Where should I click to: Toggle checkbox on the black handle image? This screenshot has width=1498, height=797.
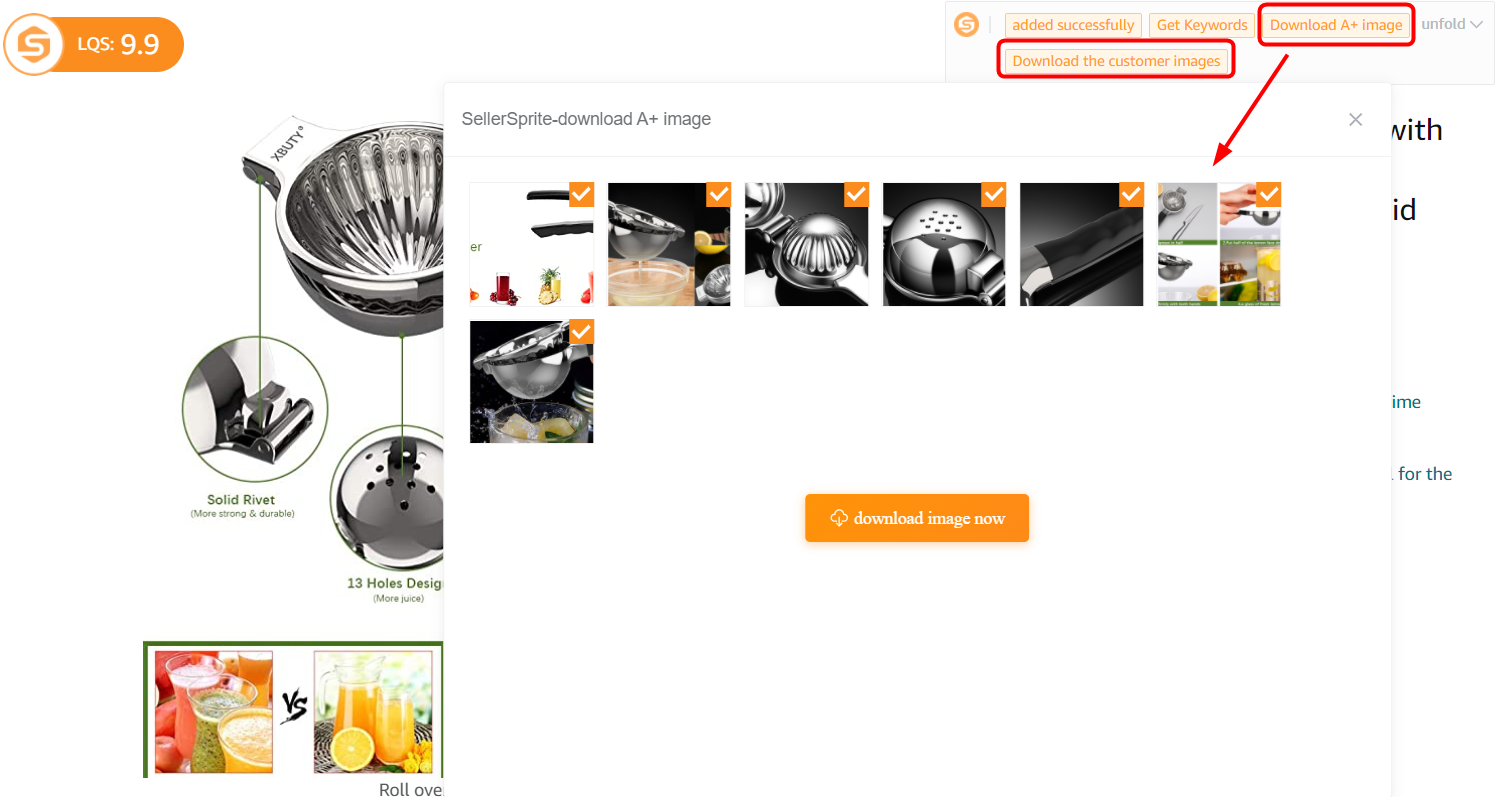(1131, 194)
